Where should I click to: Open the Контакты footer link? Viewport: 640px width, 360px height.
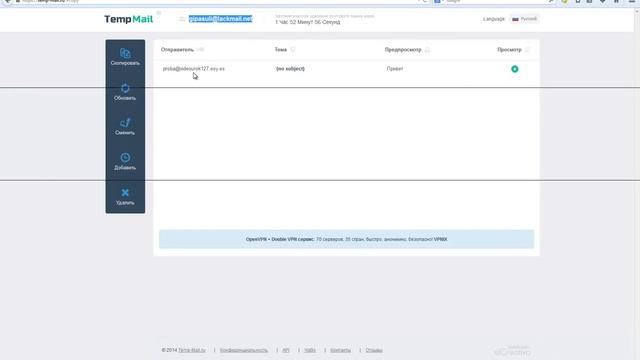pyautogui.click(x=340, y=350)
